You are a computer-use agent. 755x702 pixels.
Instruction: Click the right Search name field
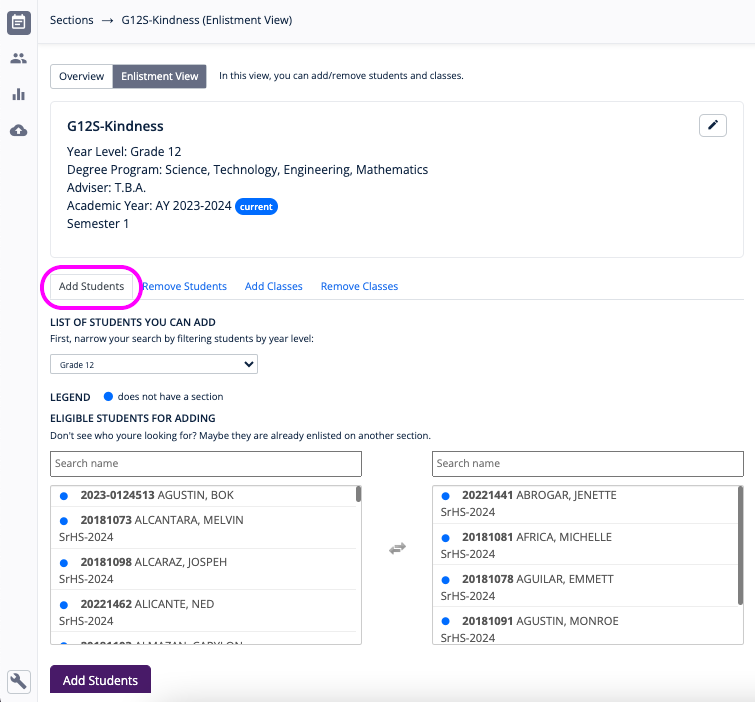pos(587,464)
